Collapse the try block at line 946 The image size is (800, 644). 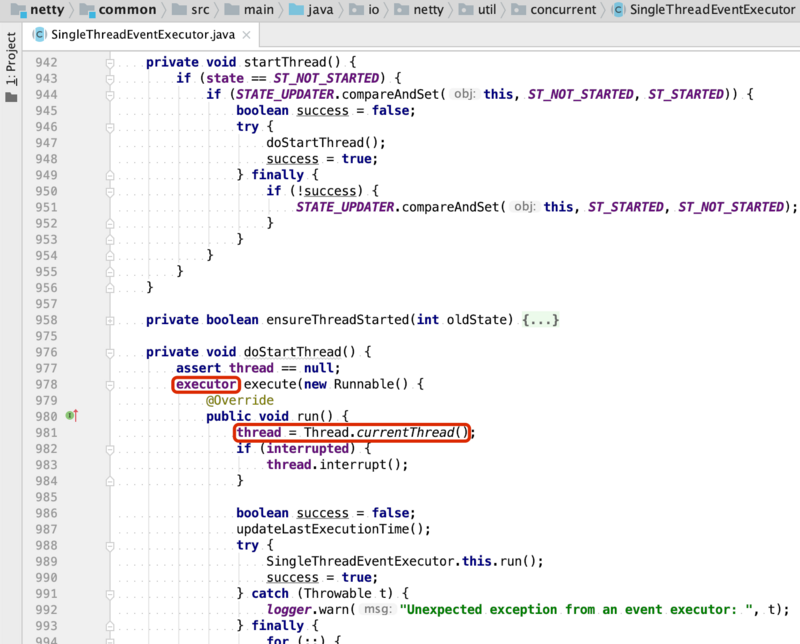point(110,127)
